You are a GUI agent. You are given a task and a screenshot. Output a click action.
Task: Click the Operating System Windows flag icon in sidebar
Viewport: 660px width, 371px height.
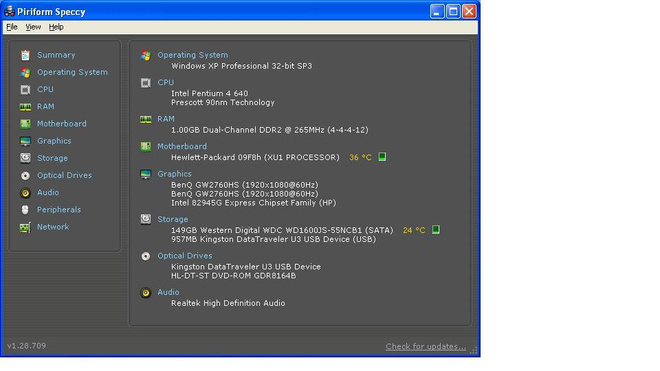(x=25, y=72)
